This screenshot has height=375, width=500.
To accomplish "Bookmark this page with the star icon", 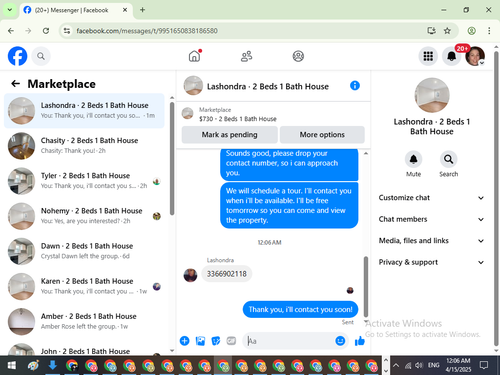I will (447, 31).
